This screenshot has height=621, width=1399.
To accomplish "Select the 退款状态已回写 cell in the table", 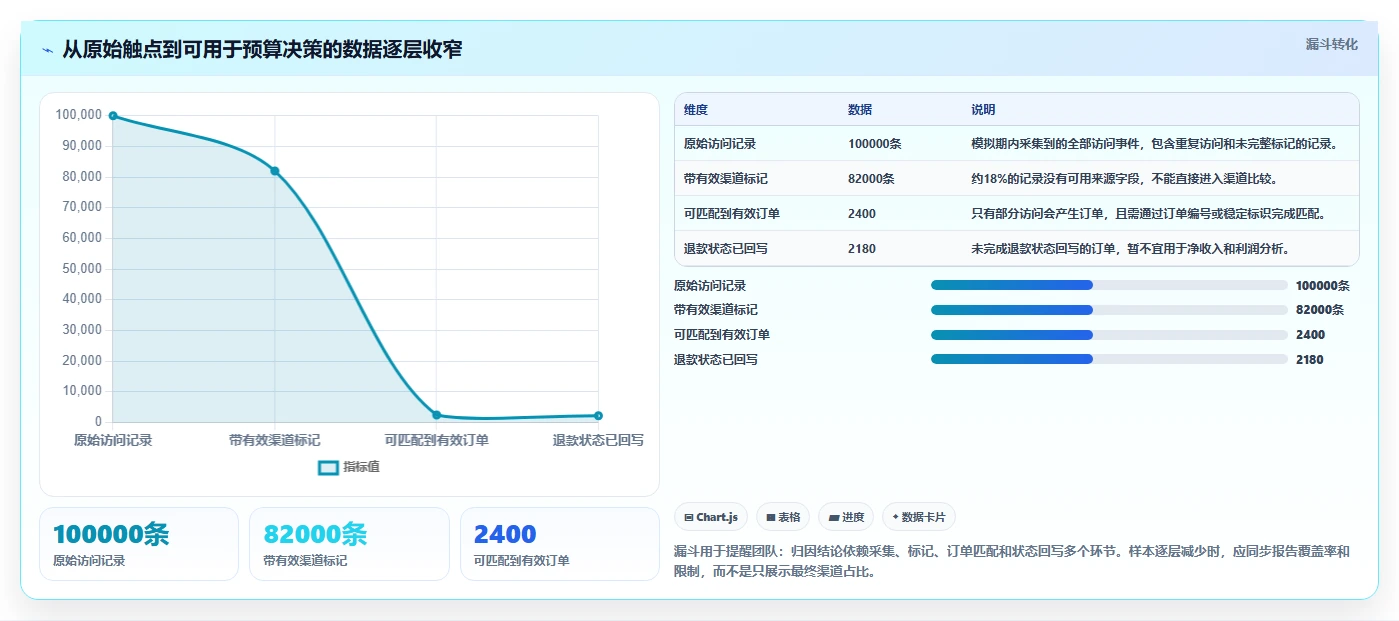I will point(726,249).
